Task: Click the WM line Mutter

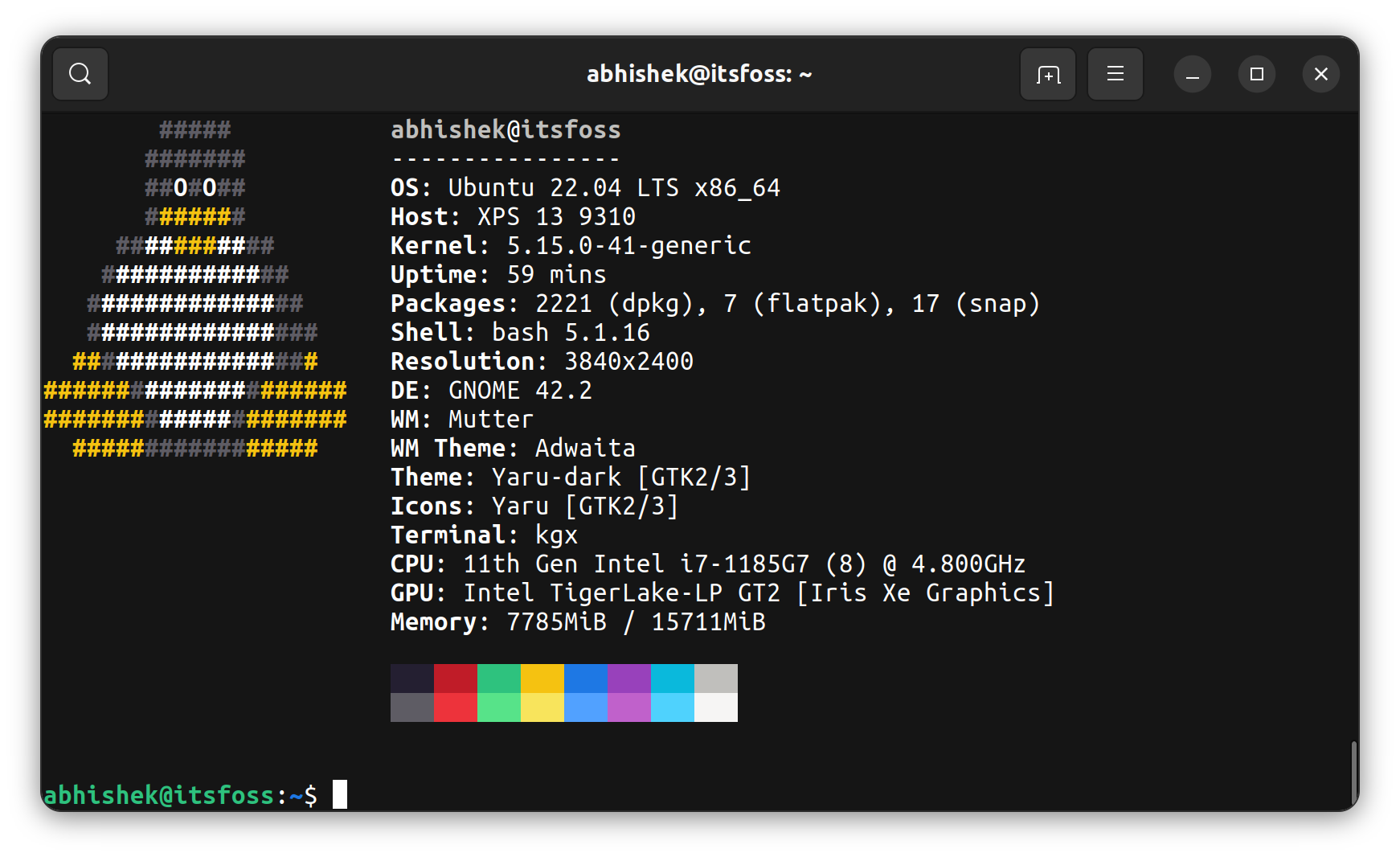Action: 462,419
